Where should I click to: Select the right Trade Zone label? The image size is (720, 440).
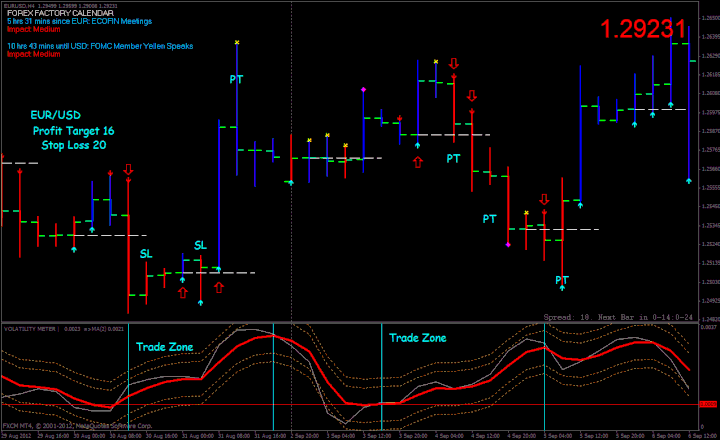click(x=417, y=338)
